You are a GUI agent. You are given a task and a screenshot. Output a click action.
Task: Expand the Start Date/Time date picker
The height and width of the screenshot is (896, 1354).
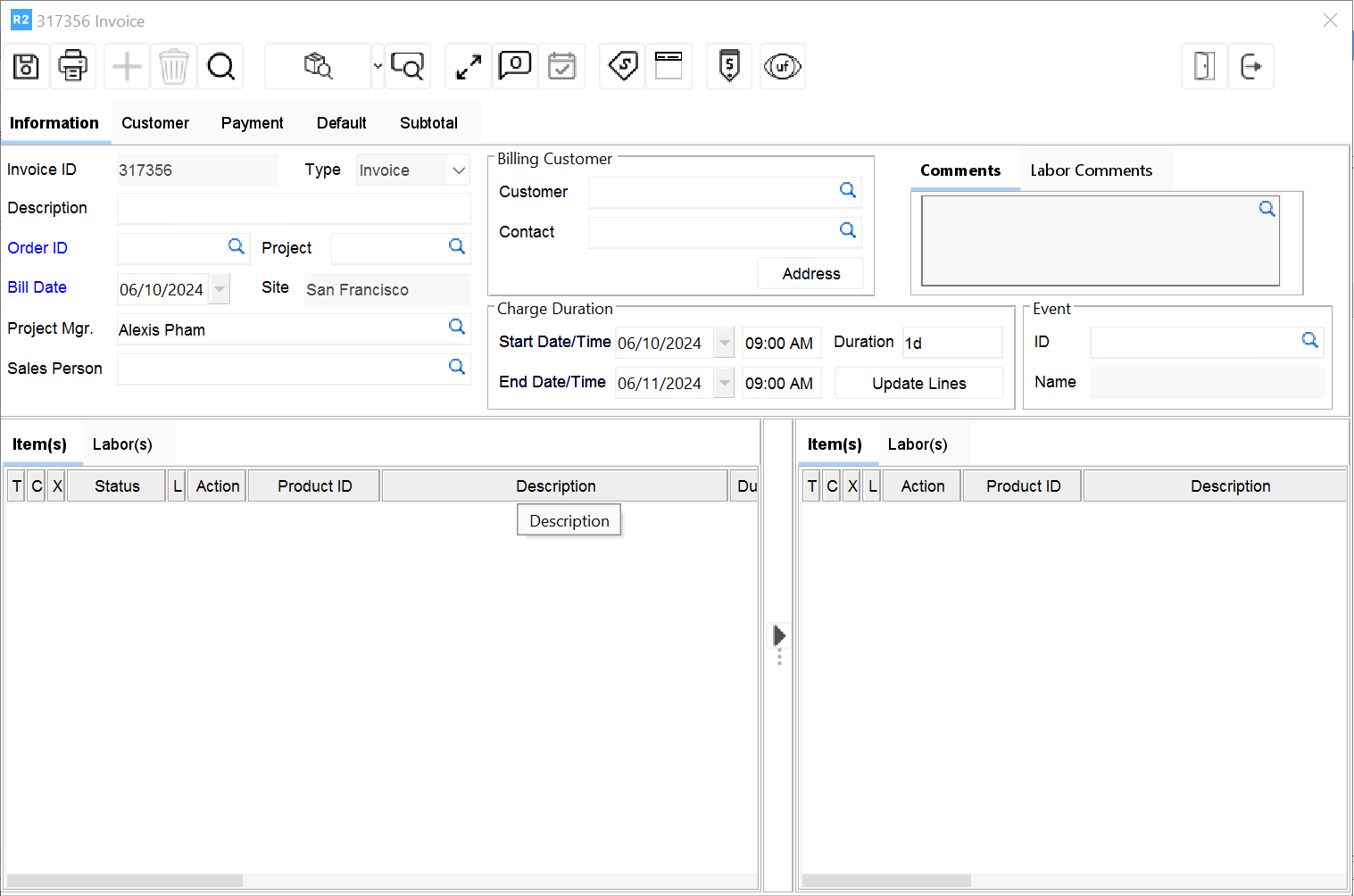pyautogui.click(x=725, y=343)
